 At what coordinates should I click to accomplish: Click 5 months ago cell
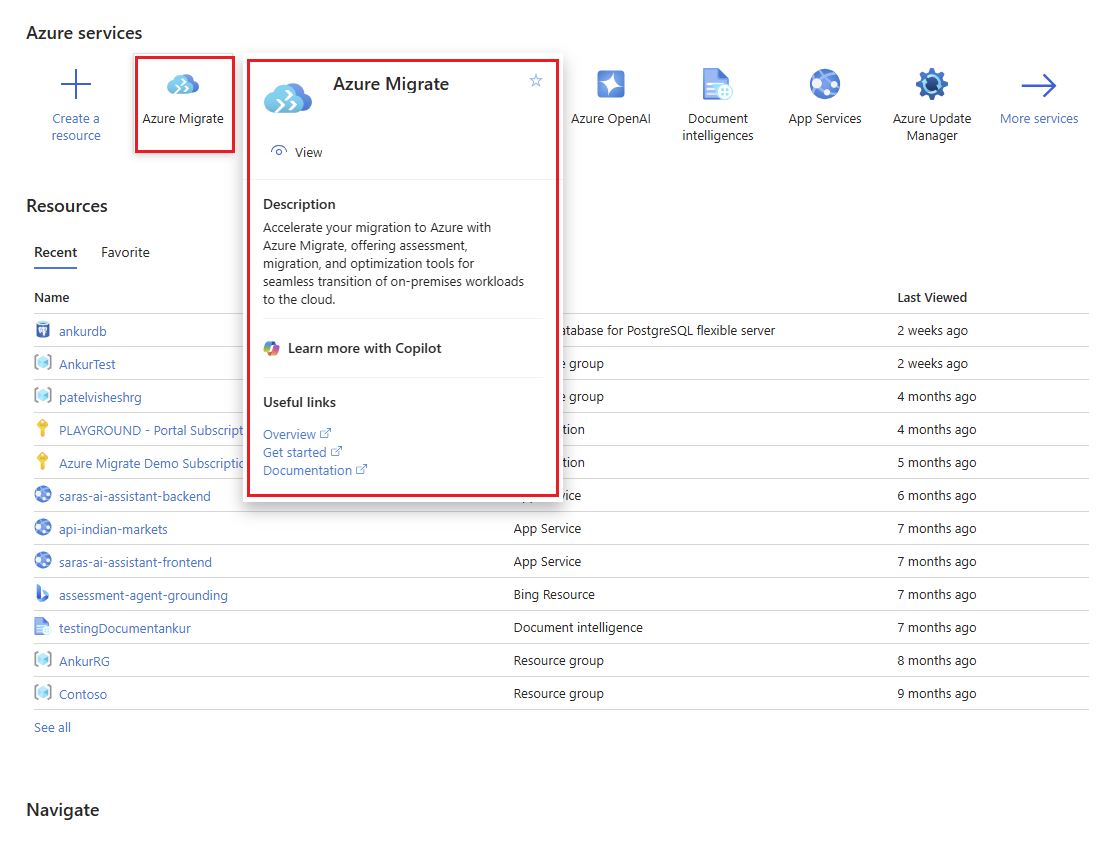coord(937,462)
